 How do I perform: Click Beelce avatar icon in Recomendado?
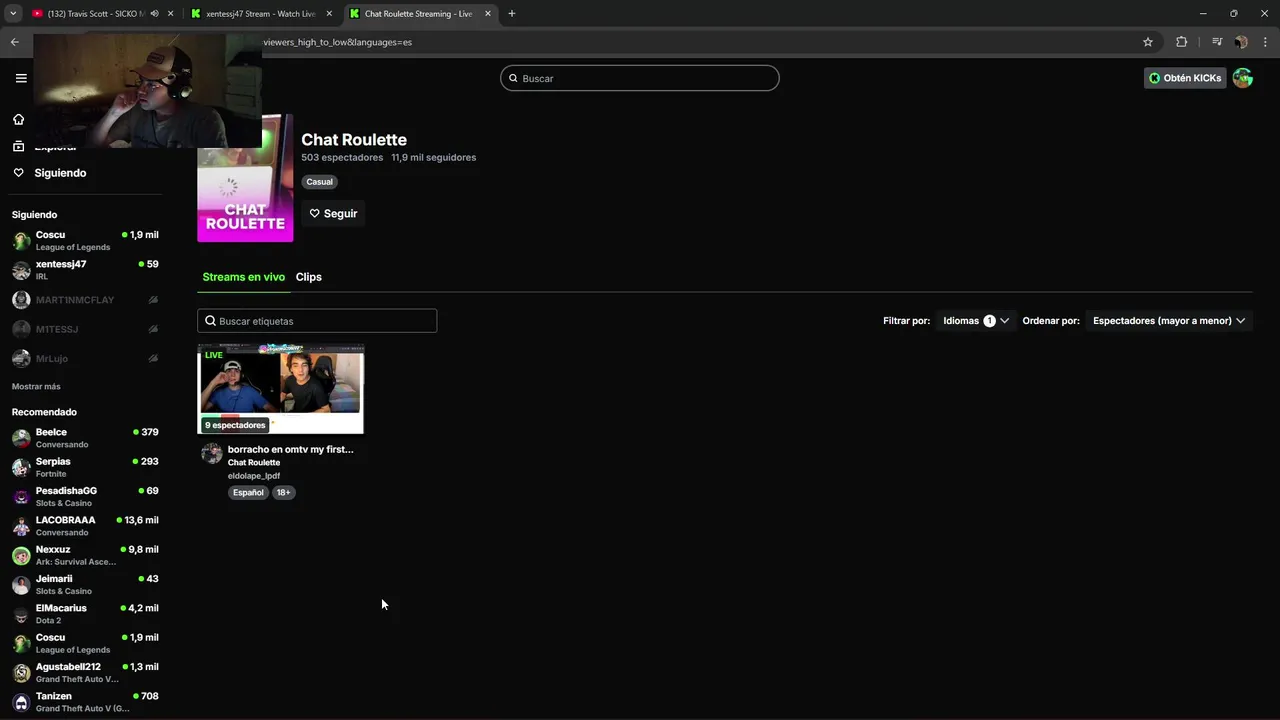[x=21, y=438]
